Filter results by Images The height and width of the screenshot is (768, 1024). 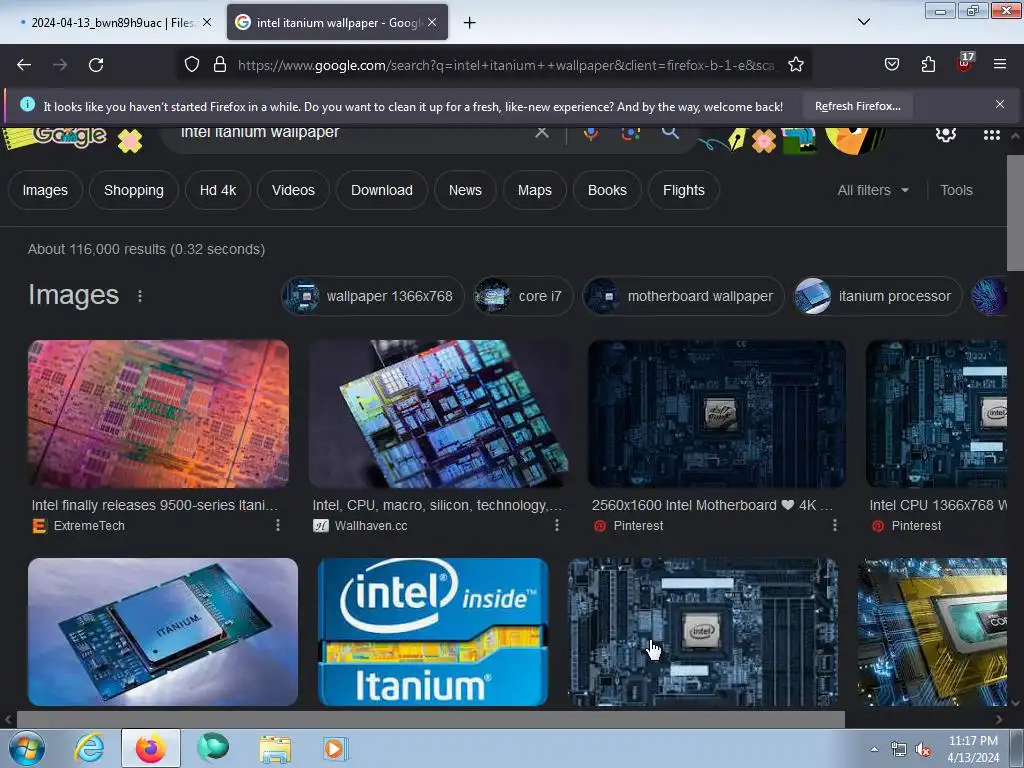pyautogui.click(x=45, y=190)
